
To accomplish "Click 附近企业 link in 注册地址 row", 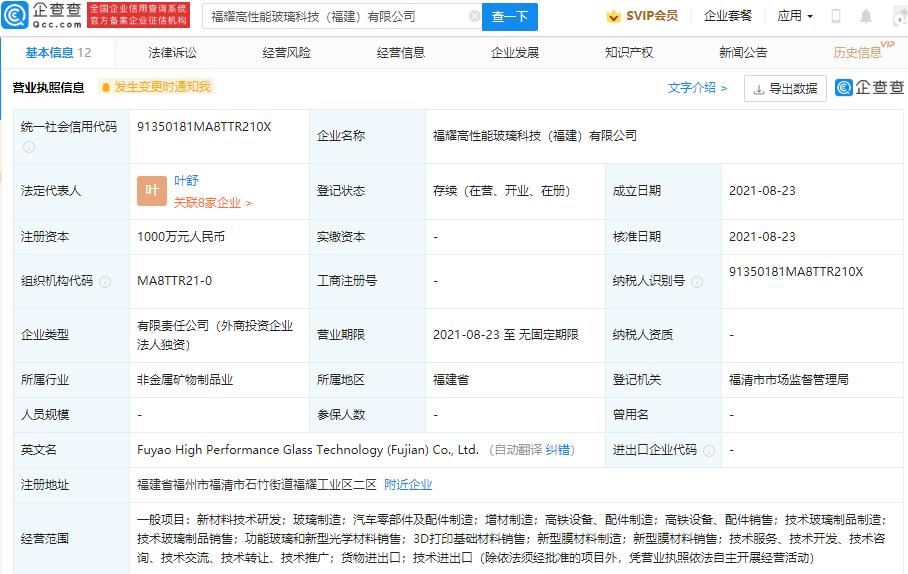I will (x=408, y=485).
